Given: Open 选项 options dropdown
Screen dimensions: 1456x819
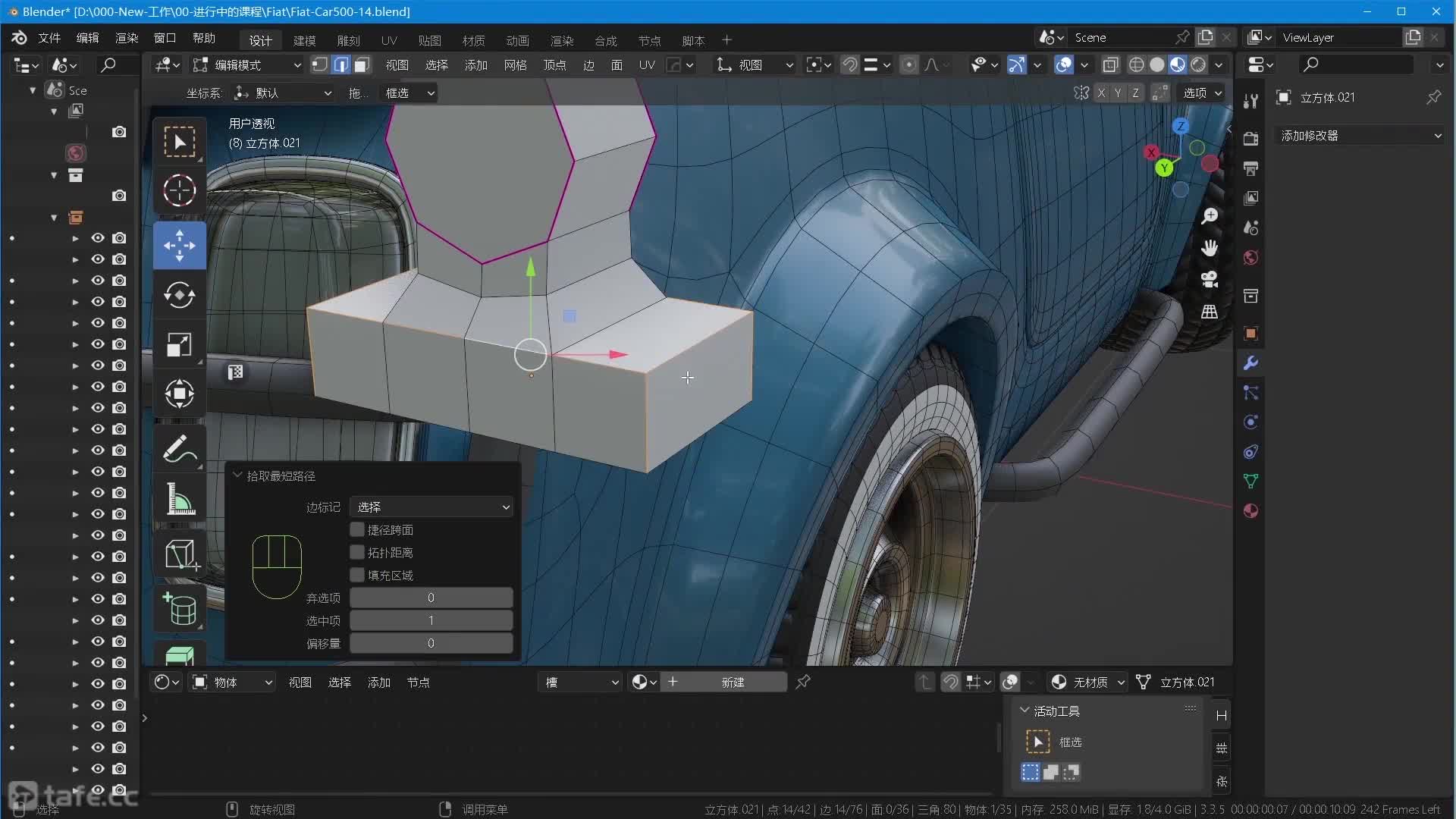Looking at the screenshot, I should (1203, 93).
